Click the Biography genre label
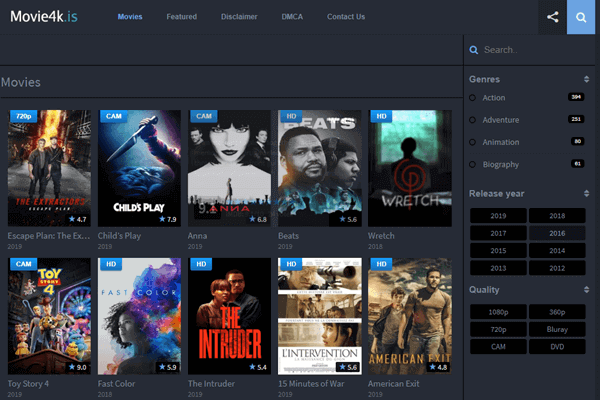This screenshot has width=600, height=400. coord(501,165)
